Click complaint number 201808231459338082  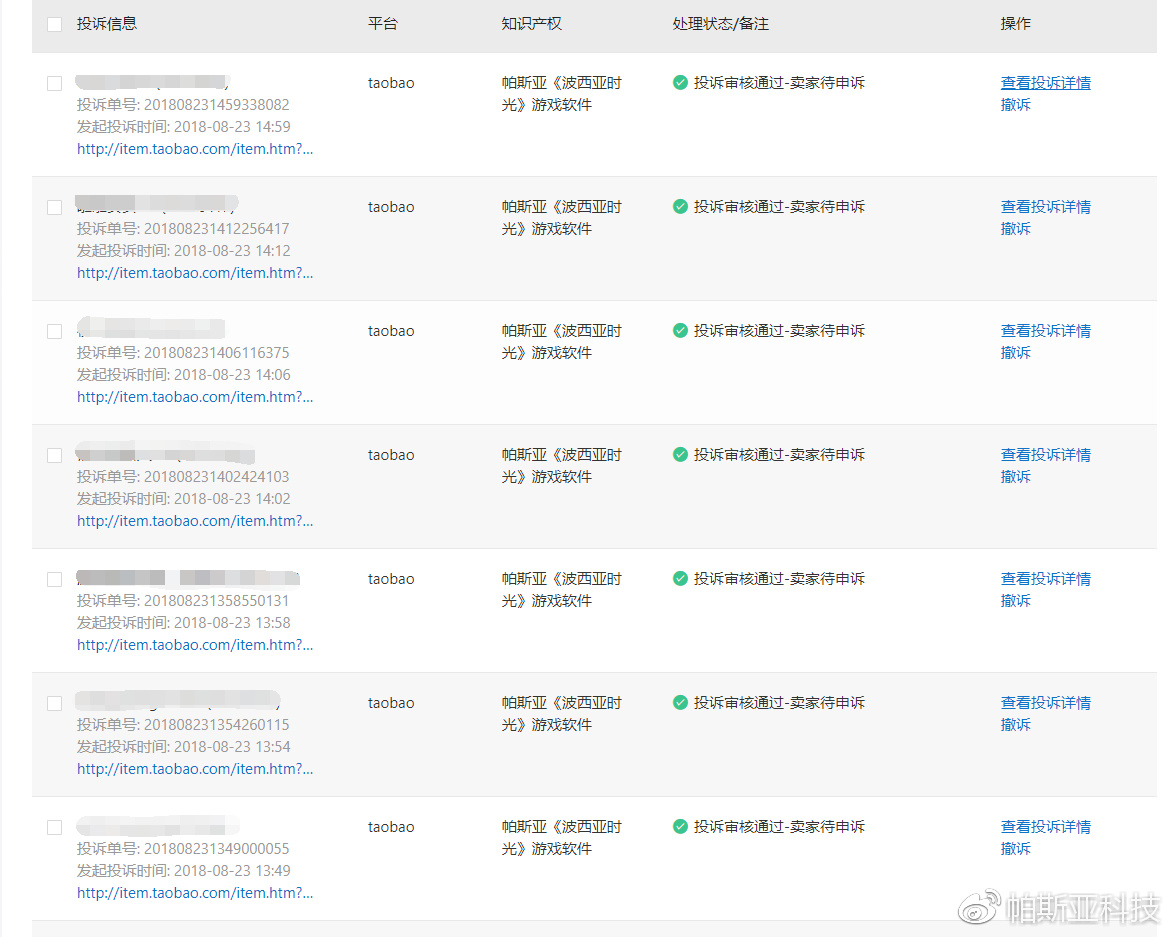[217, 105]
